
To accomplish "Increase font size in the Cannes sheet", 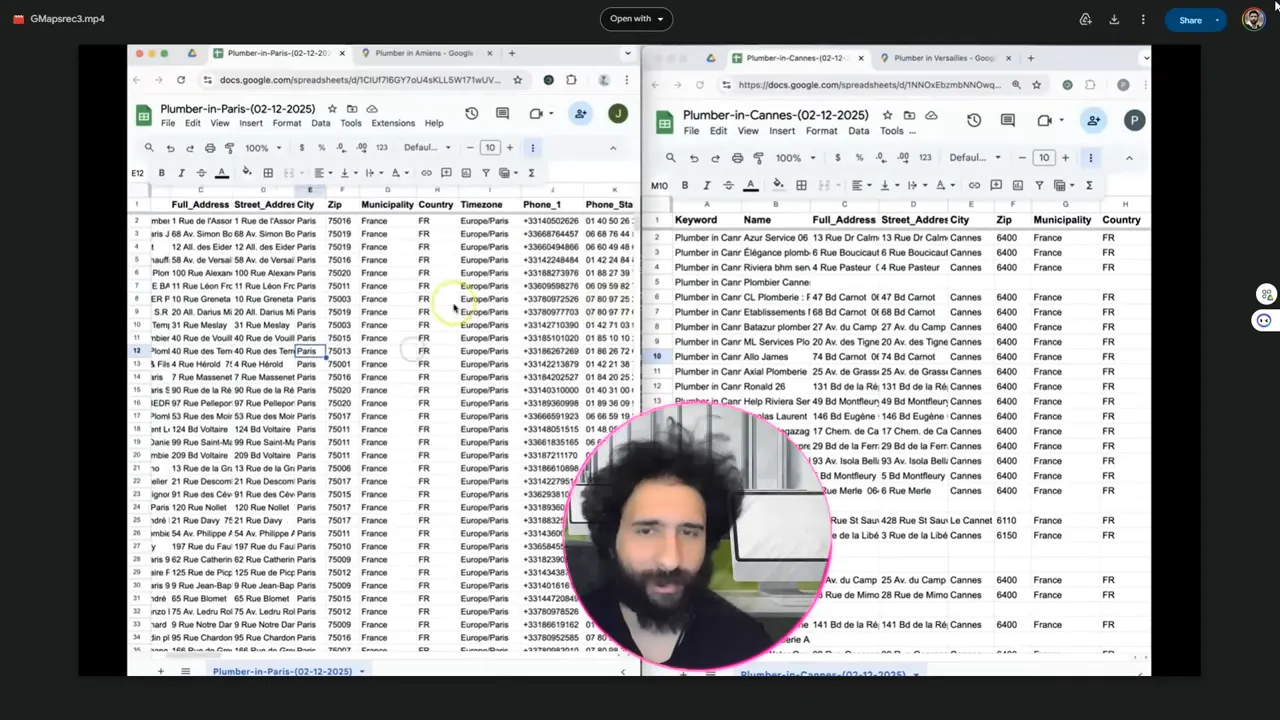I will coord(1065,158).
